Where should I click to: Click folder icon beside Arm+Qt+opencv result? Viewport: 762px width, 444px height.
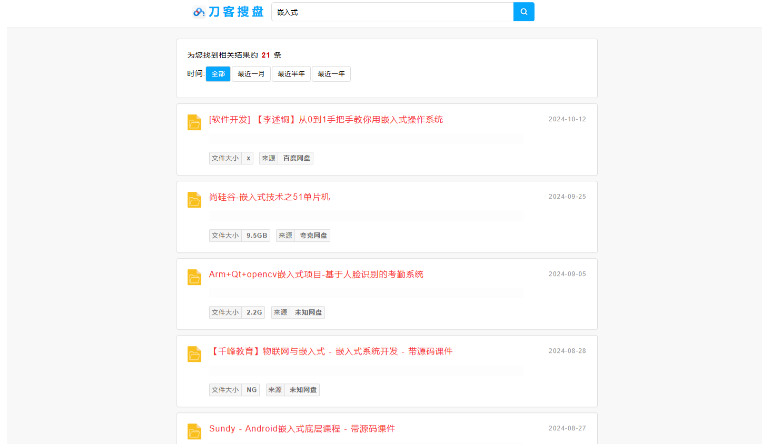click(194, 277)
